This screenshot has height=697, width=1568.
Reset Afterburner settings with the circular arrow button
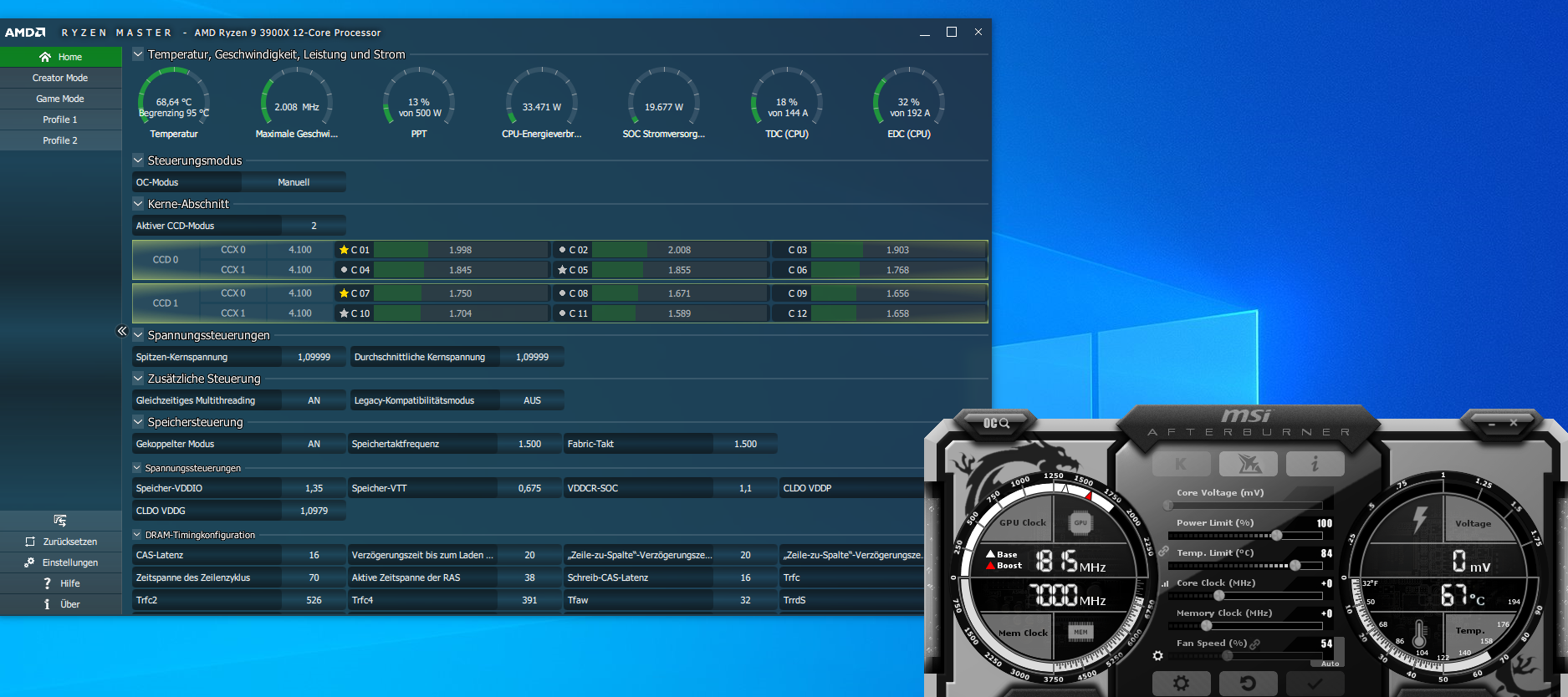(x=1248, y=683)
